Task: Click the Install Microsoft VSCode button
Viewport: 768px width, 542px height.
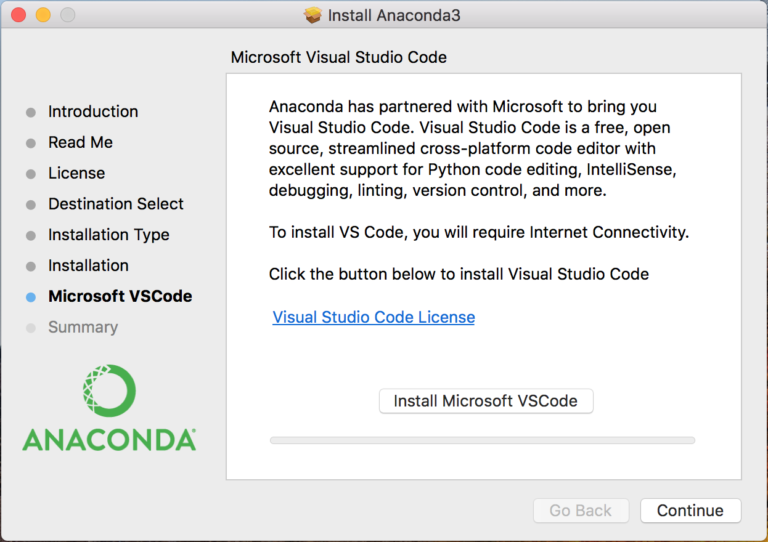Action: (x=485, y=401)
